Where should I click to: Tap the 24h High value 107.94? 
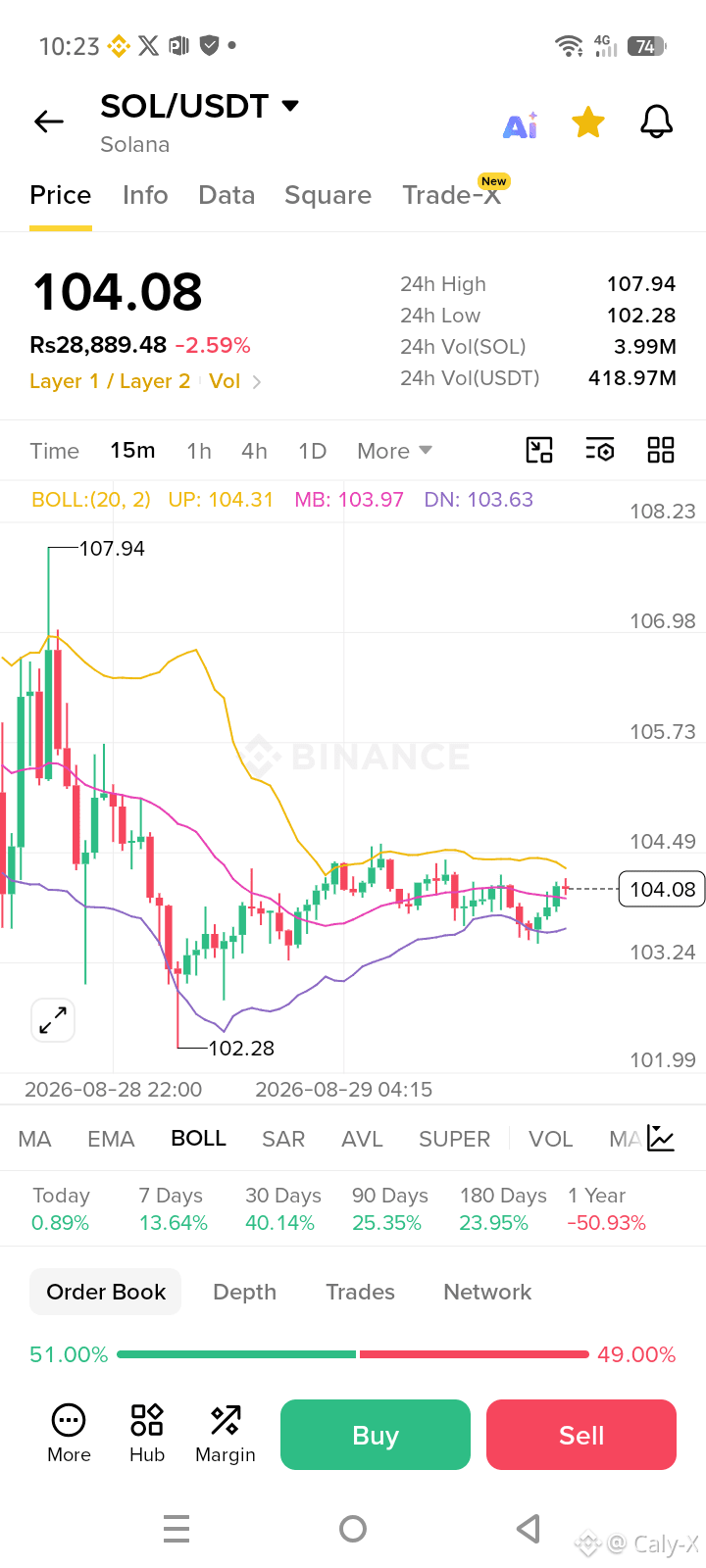click(641, 284)
